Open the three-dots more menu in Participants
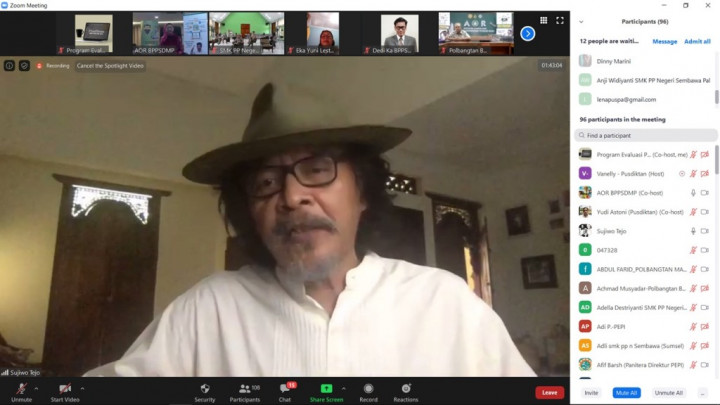 pos(703,393)
